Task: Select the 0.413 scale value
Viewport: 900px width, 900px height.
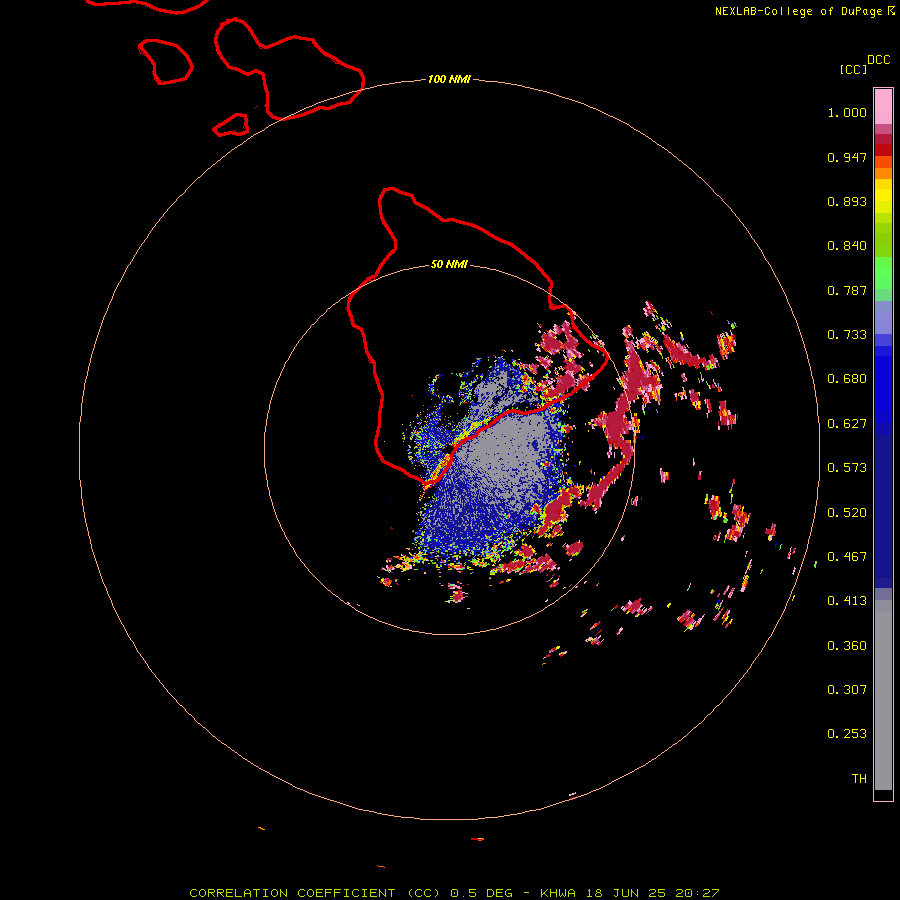Action: 847,601
